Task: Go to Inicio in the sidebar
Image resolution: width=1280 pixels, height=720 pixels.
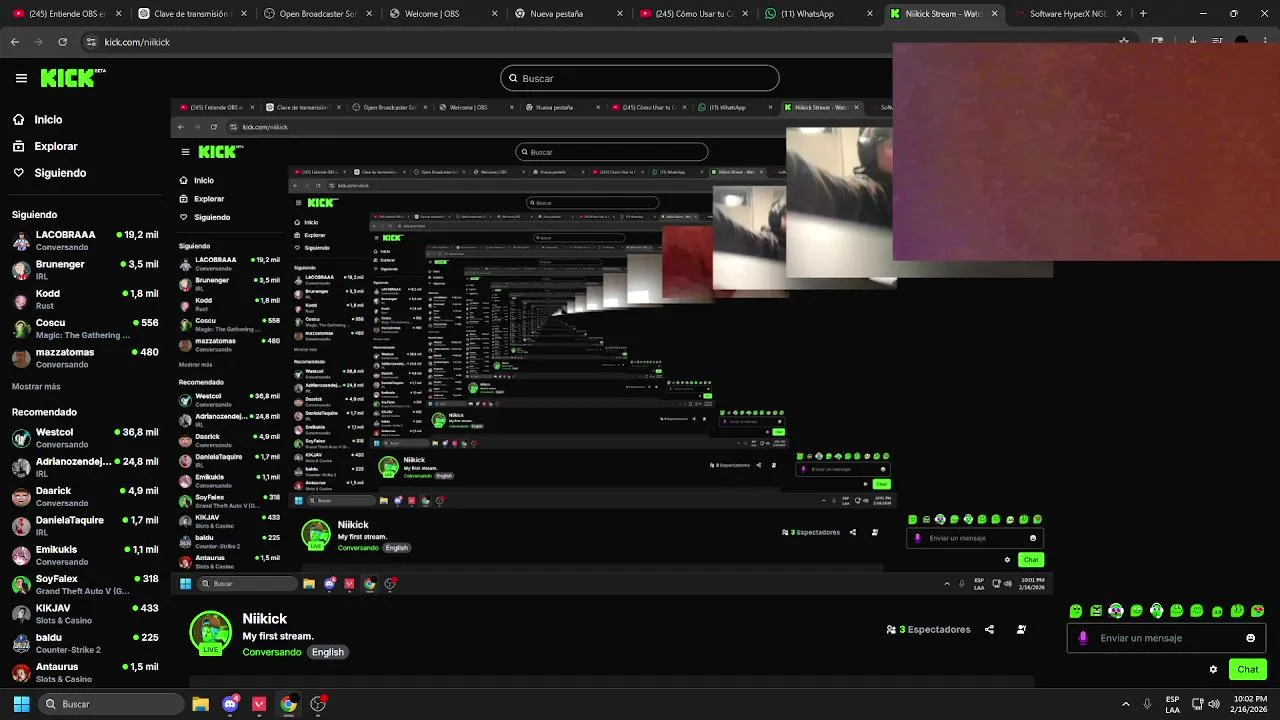Action: (37, 119)
